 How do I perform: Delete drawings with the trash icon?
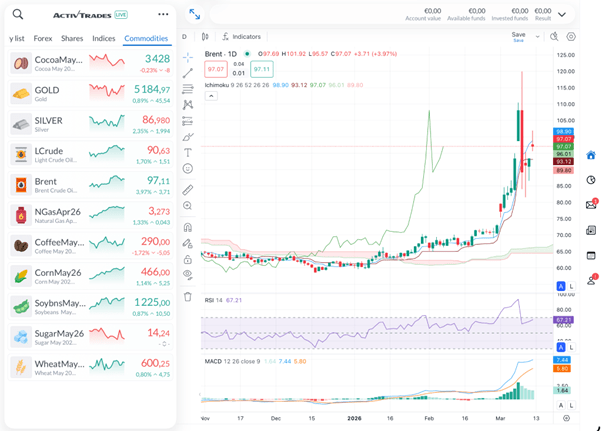coord(188,296)
